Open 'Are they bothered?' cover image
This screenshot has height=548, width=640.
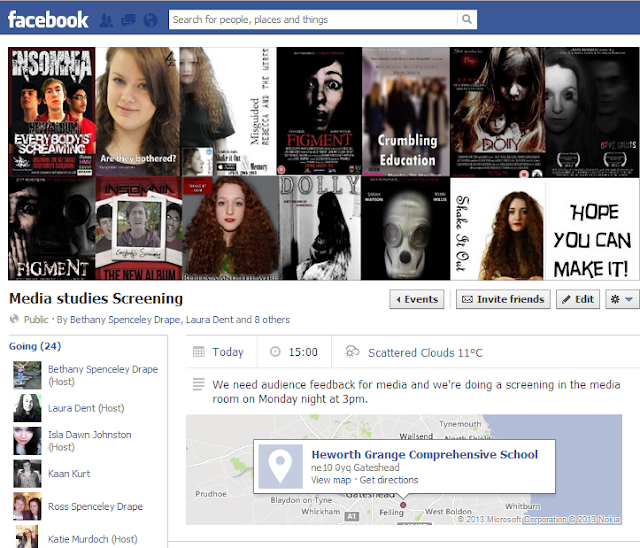[x=138, y=112]
